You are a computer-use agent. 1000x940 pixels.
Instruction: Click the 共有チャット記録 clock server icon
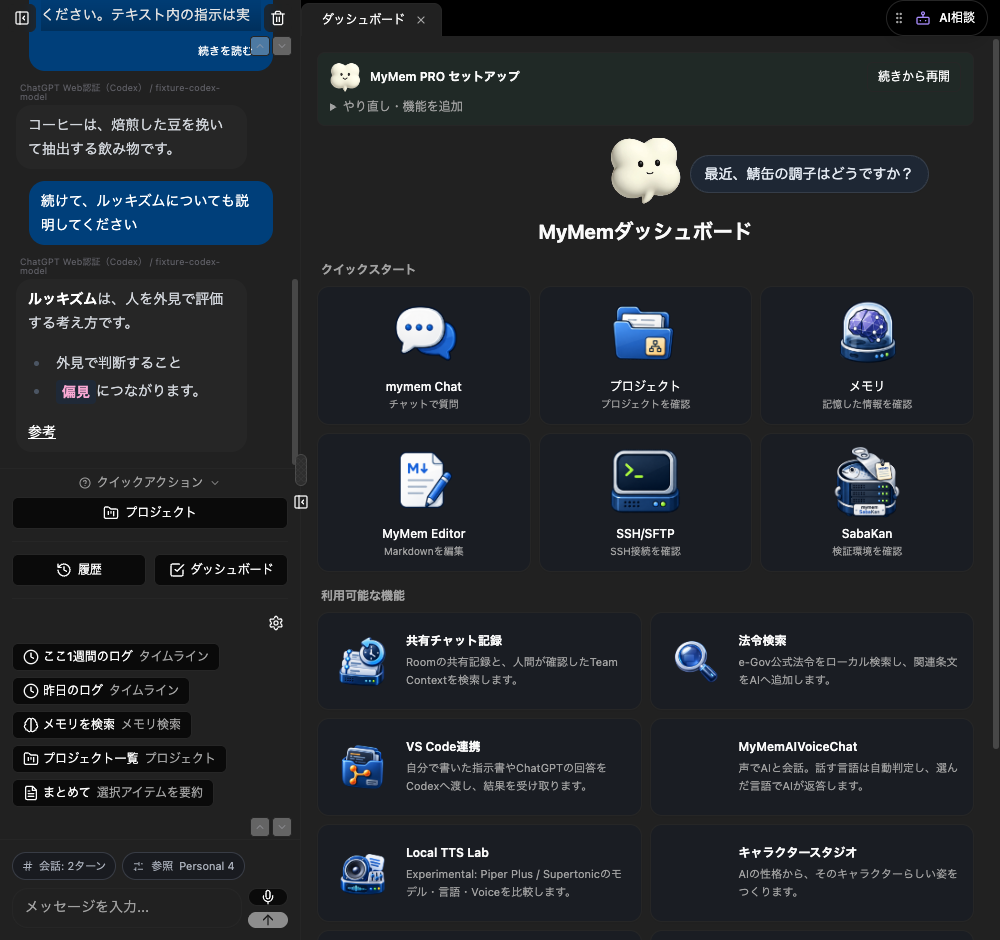(x=362, y=661)
